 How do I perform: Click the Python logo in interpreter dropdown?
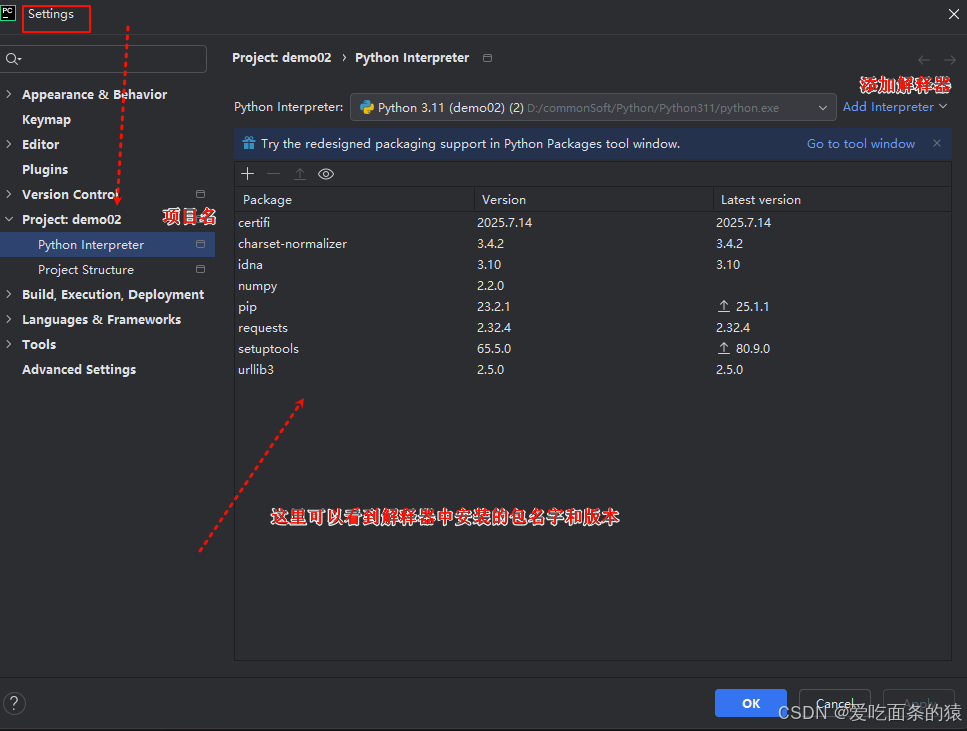(367, 107)
